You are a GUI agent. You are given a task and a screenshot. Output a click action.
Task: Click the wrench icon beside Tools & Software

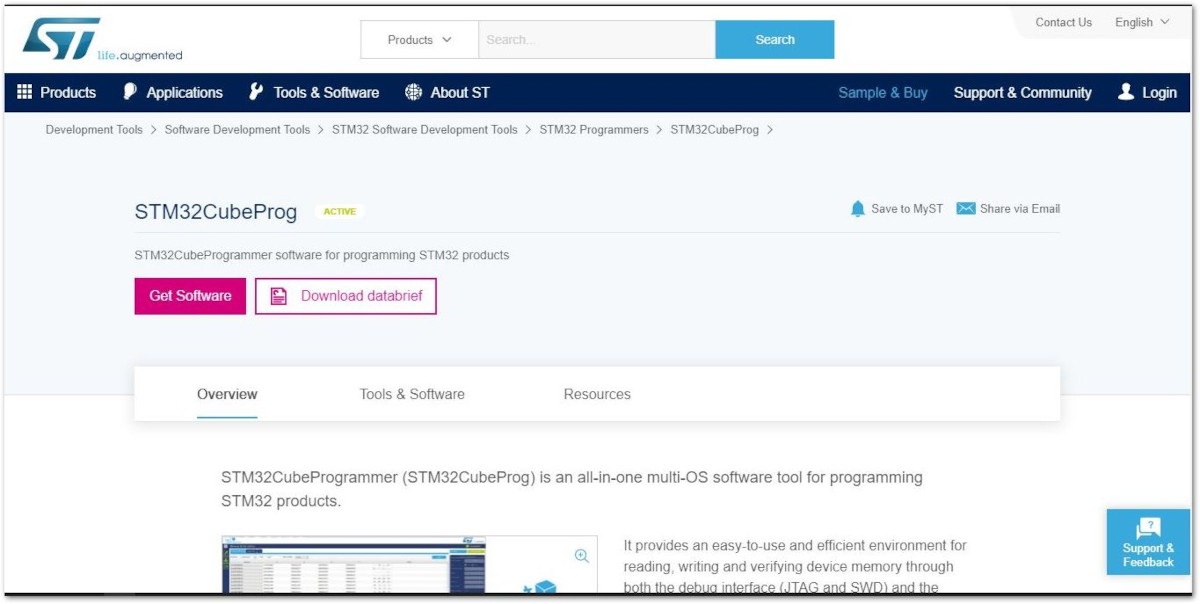coord(256,92)
